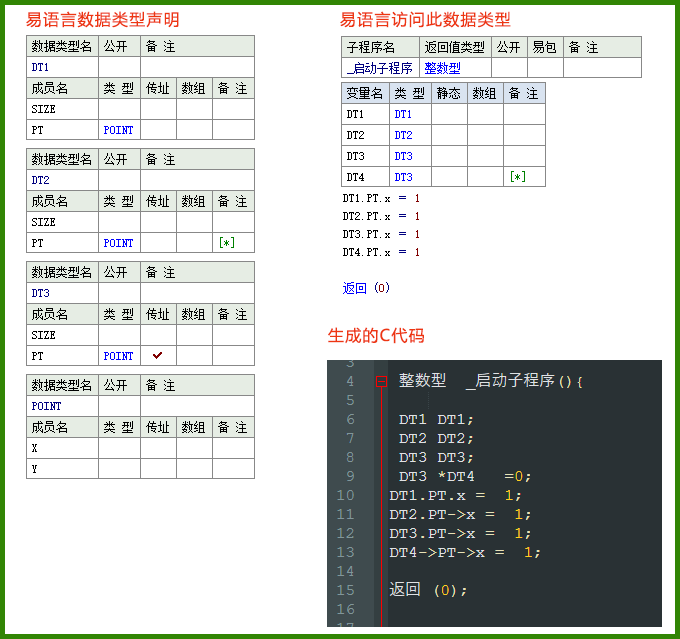The height and width of the screenshot is (639, 680).
Task: Select variable name DT2 in the variable table
Action: pyautogui.click(x=355, y=135)
